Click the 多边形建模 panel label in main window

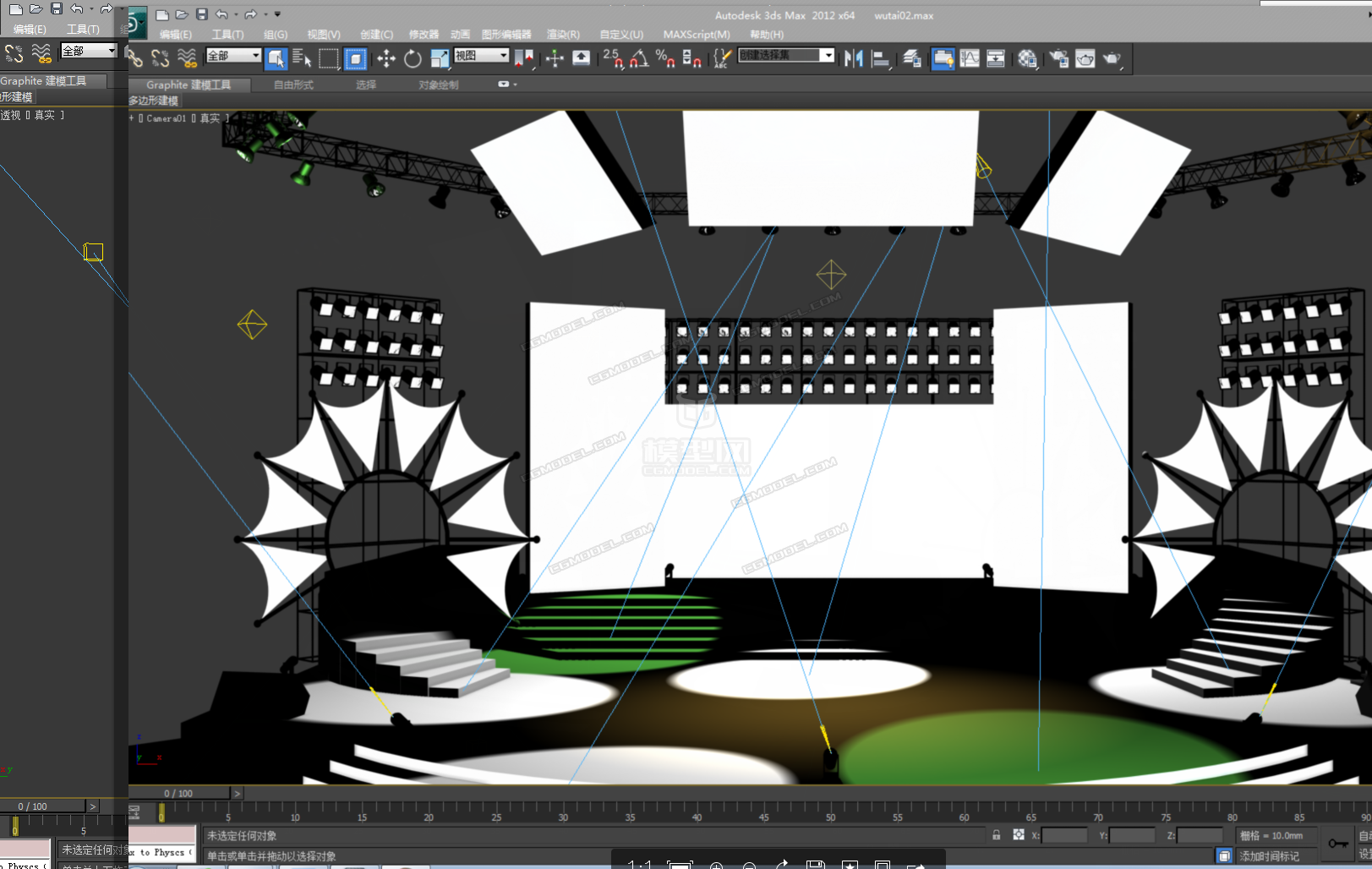(154, 101)
